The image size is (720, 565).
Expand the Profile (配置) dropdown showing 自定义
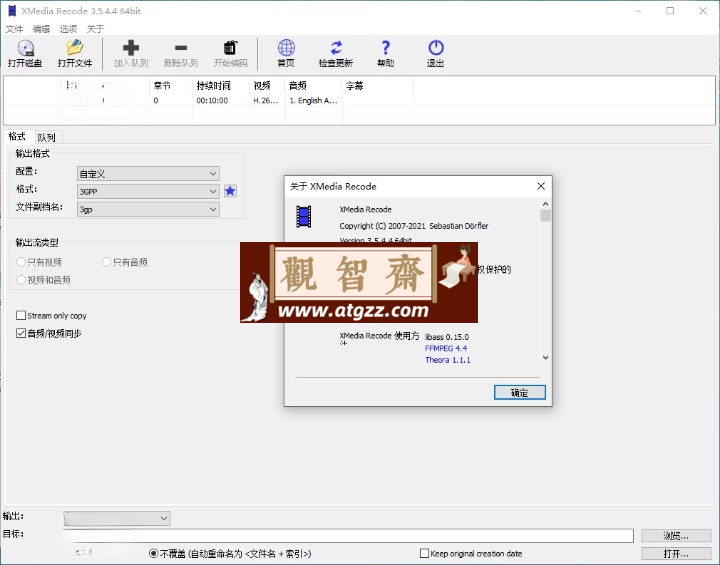[x=148, y=174]
